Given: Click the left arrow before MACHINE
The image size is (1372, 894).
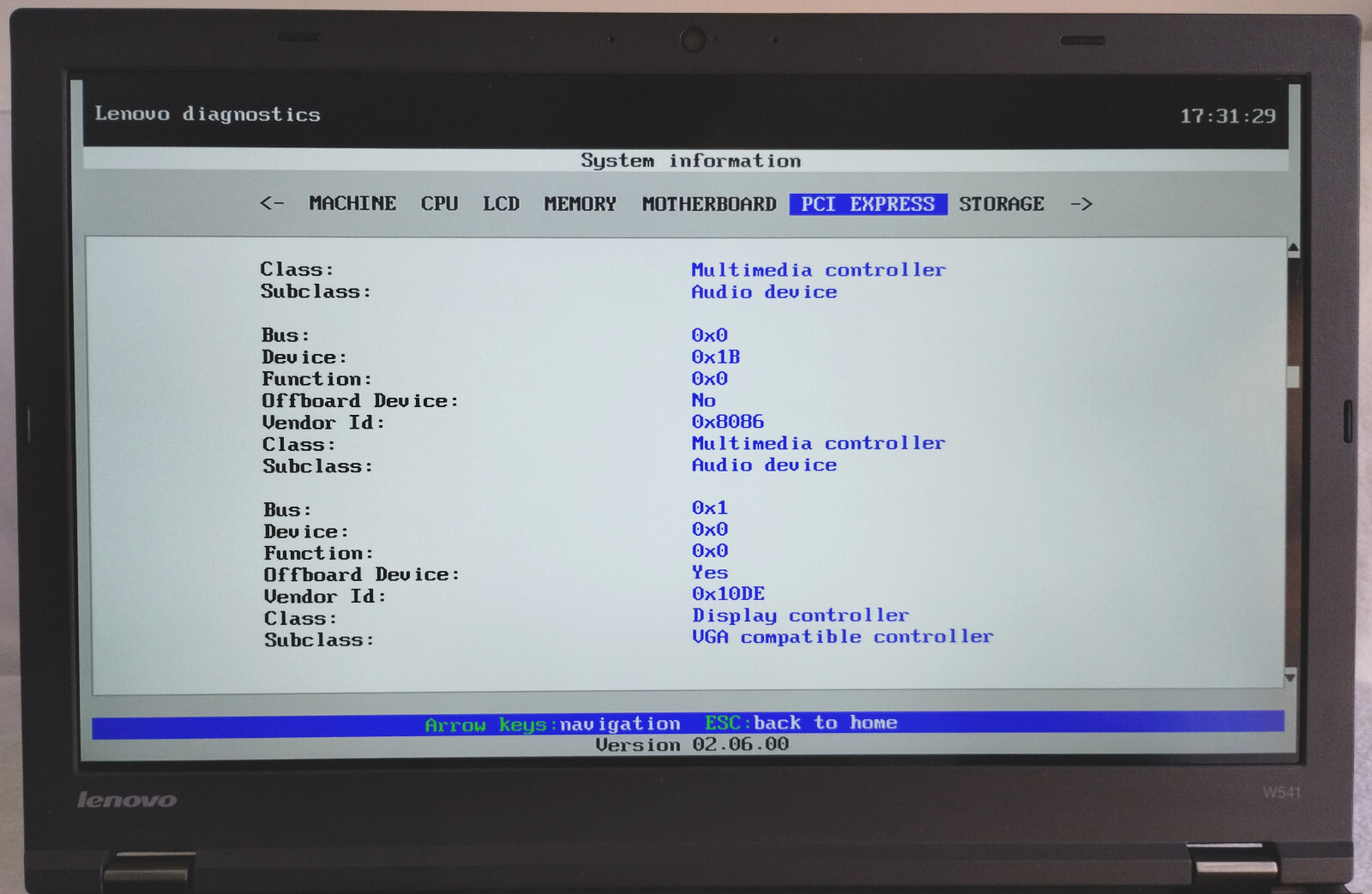Looking at the screenshot, I should point(272,203).
